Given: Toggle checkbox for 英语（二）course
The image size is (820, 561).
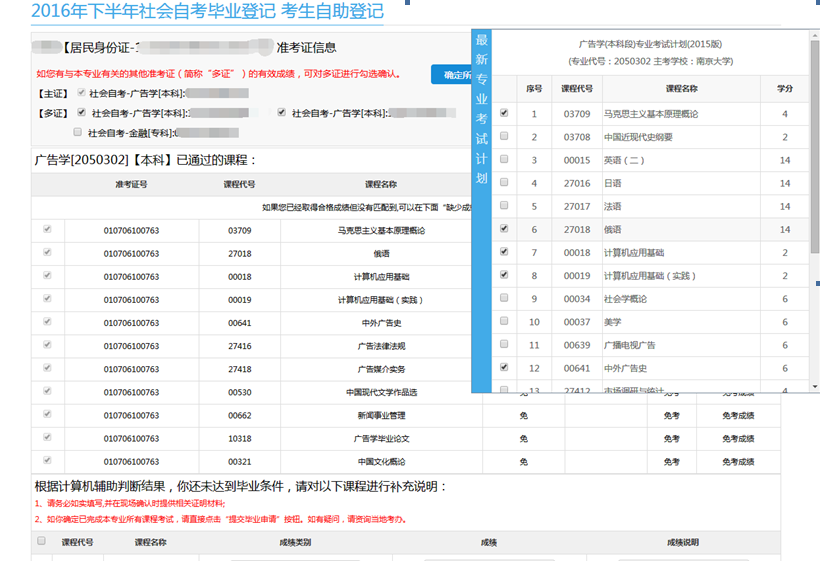Looking at the screenshot, I should point(503,160).
